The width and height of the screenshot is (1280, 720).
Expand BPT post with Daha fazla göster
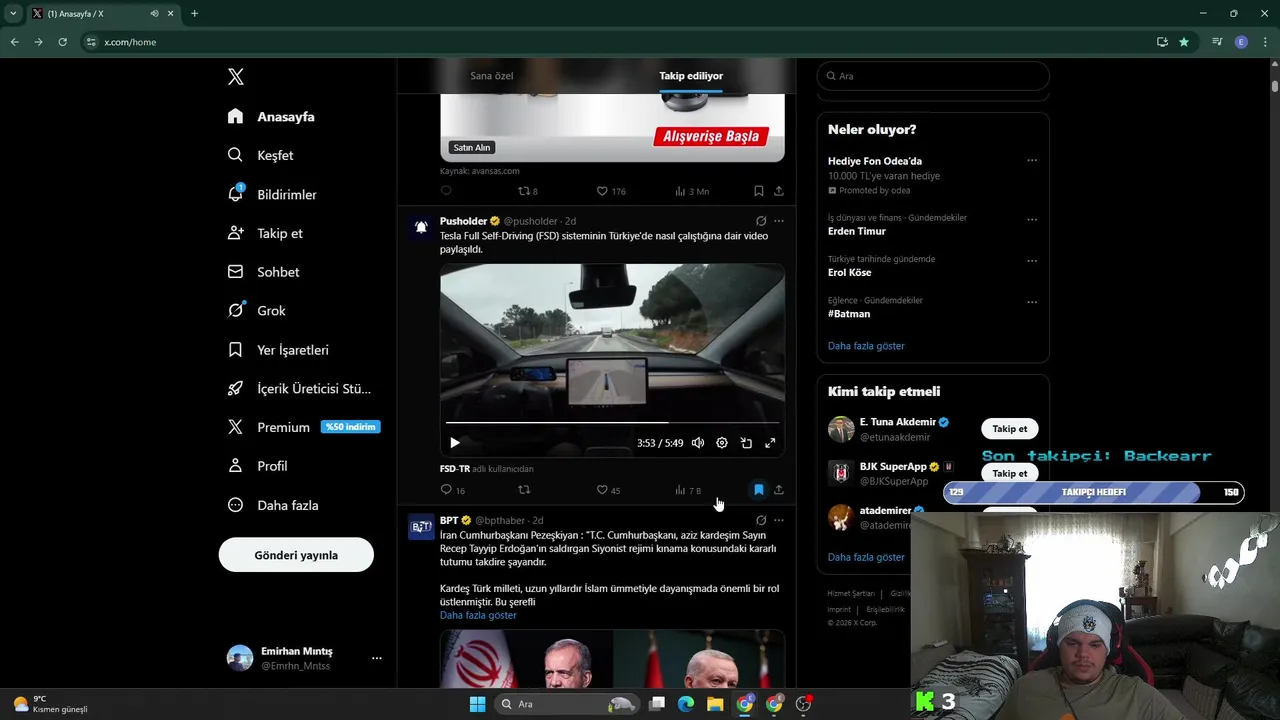coord(478,615)
